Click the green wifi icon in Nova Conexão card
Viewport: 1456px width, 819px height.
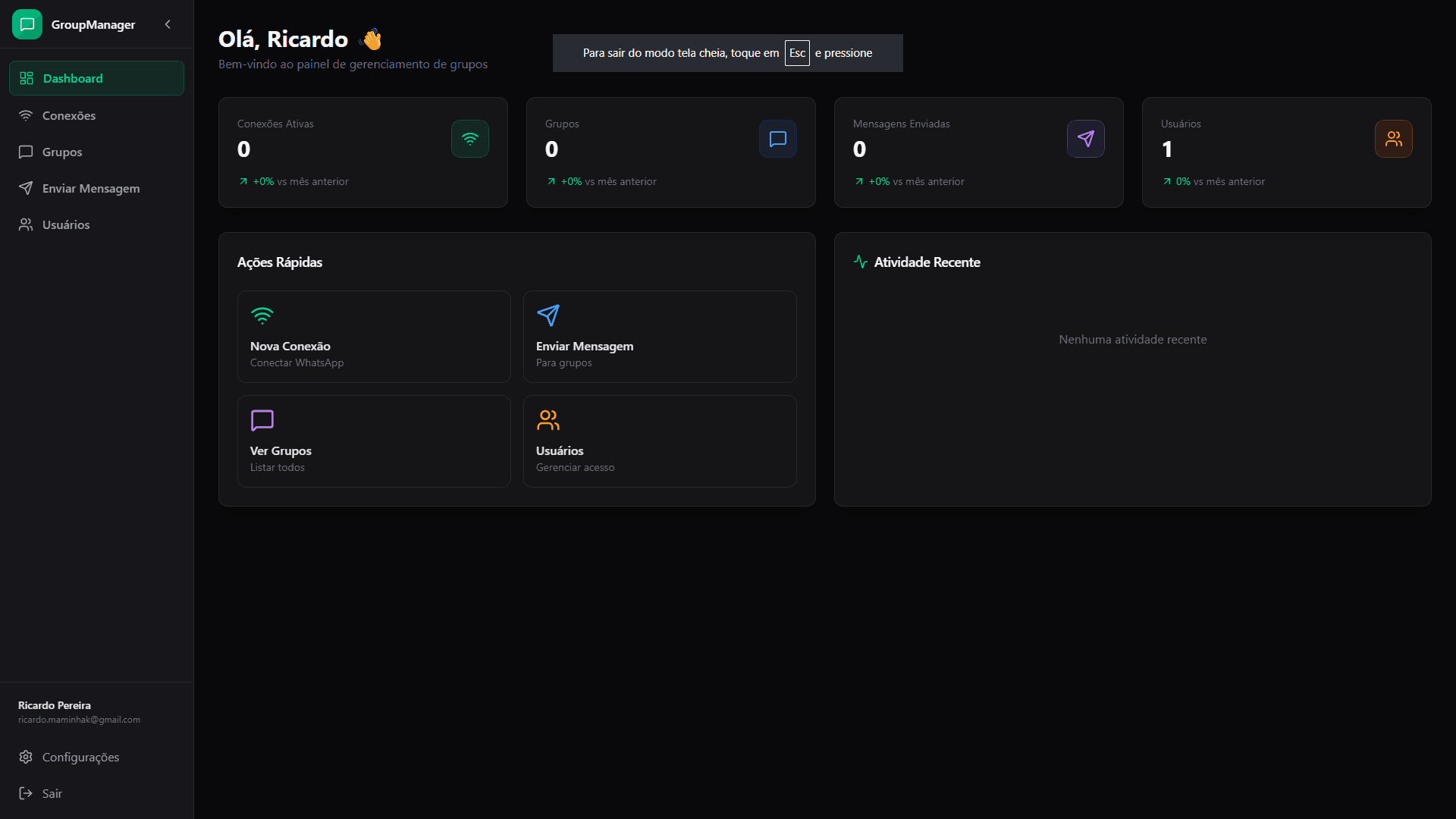click(x=262, y=315)
